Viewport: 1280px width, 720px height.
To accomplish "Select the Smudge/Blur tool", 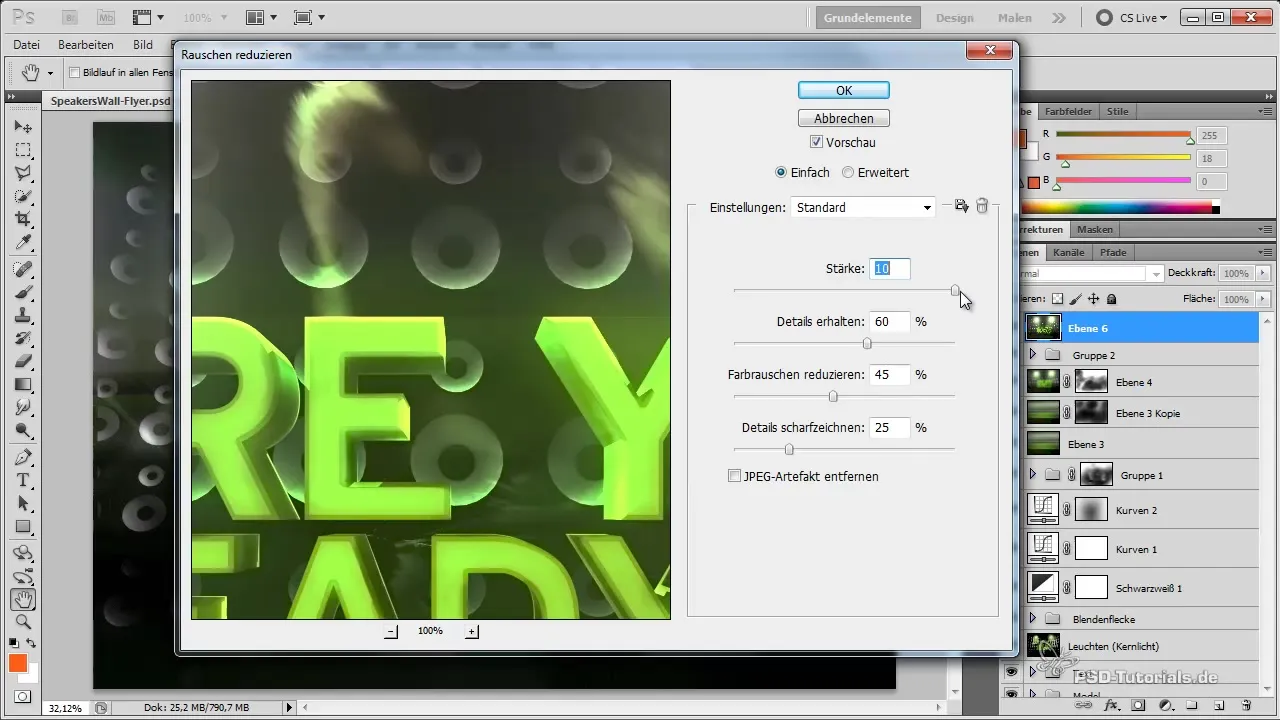I will click(23, 408).
